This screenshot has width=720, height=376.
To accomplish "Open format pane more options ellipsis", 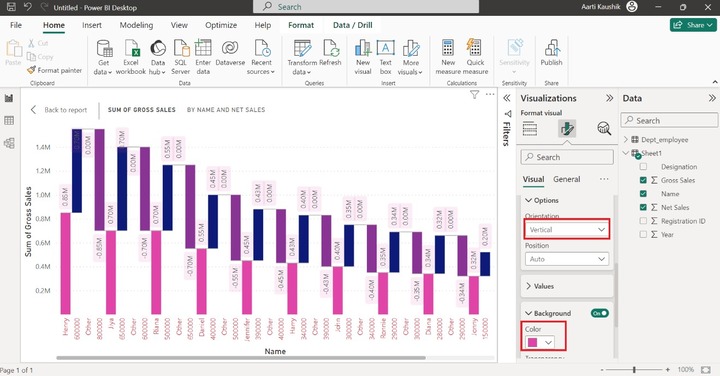I will click(x=604, y=179).
